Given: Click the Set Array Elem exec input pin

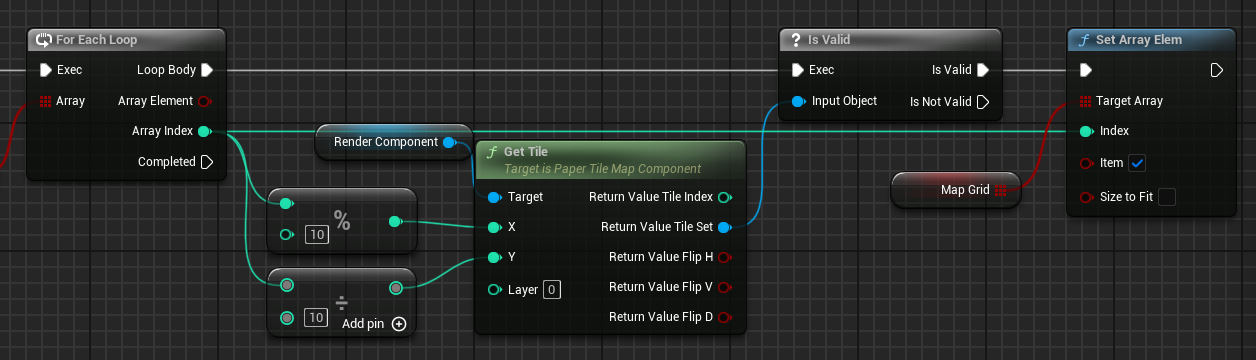Looking at the screenshot, I should tap(1086, 70).
